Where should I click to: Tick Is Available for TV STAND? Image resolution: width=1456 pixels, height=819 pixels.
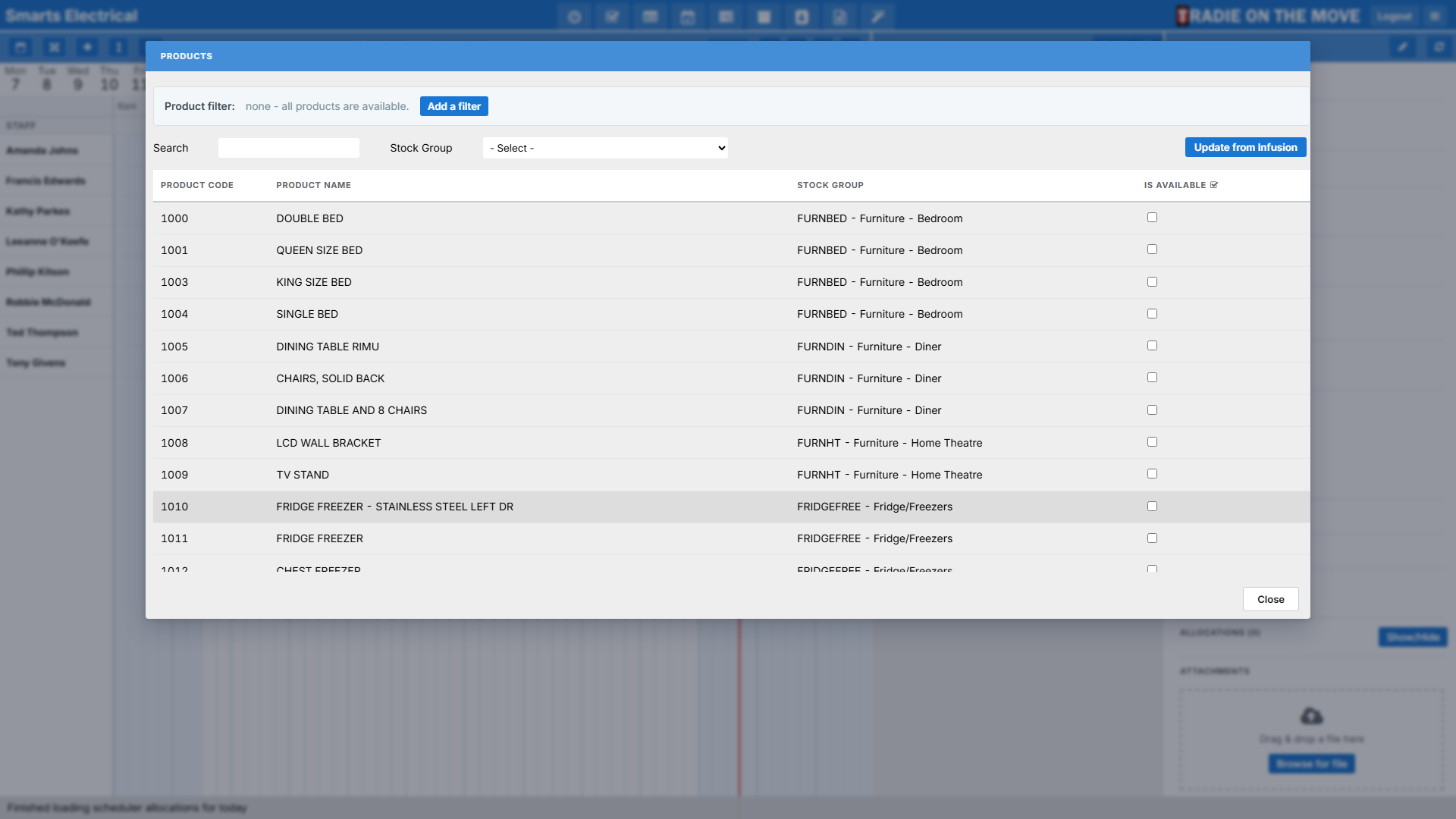tap(1152, 474)
